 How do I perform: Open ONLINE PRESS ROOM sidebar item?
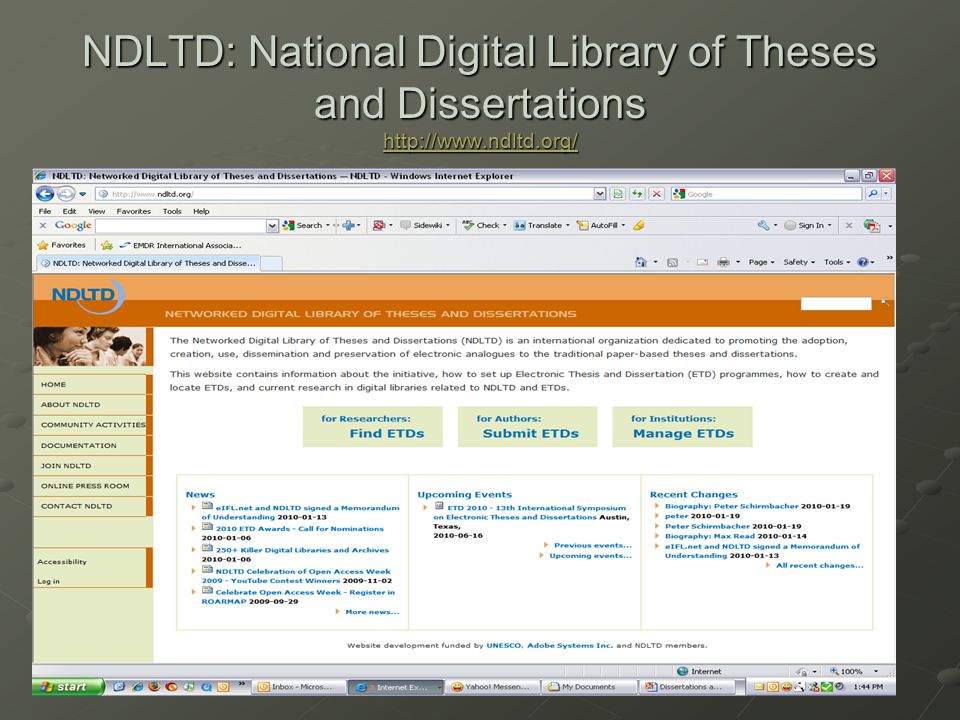click(x=89, y=486)
